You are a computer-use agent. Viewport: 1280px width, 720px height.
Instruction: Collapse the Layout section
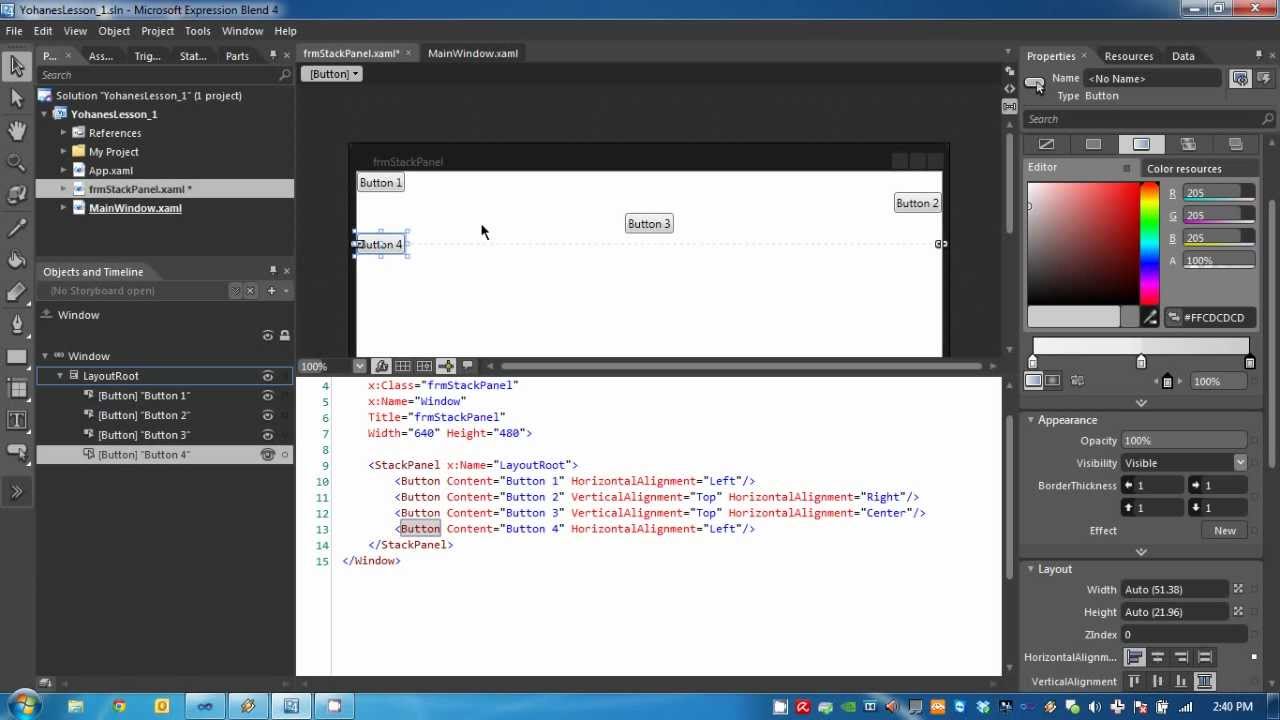click(1031, 569)
